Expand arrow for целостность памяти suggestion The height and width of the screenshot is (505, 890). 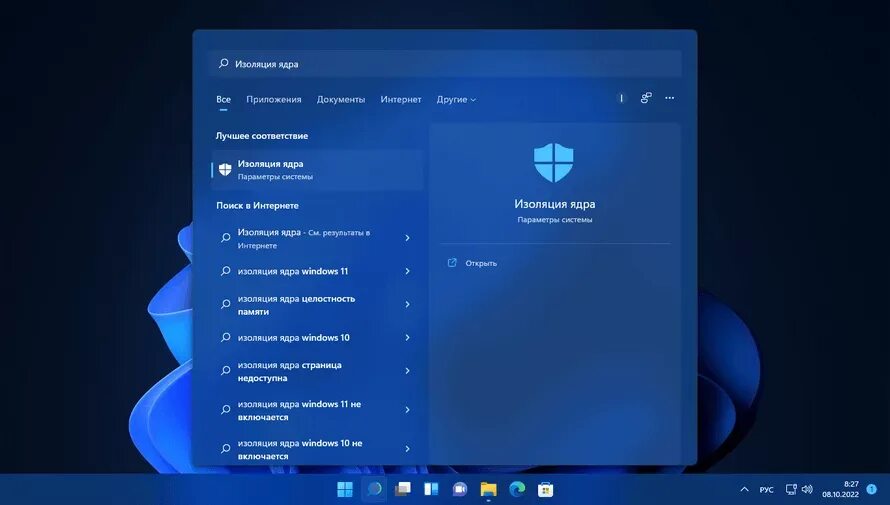click(x=408, y=305)
